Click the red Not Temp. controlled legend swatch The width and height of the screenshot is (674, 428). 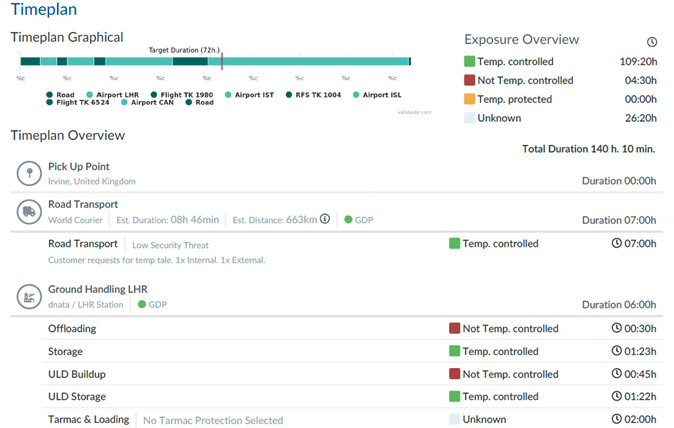[x=470, y=80]
